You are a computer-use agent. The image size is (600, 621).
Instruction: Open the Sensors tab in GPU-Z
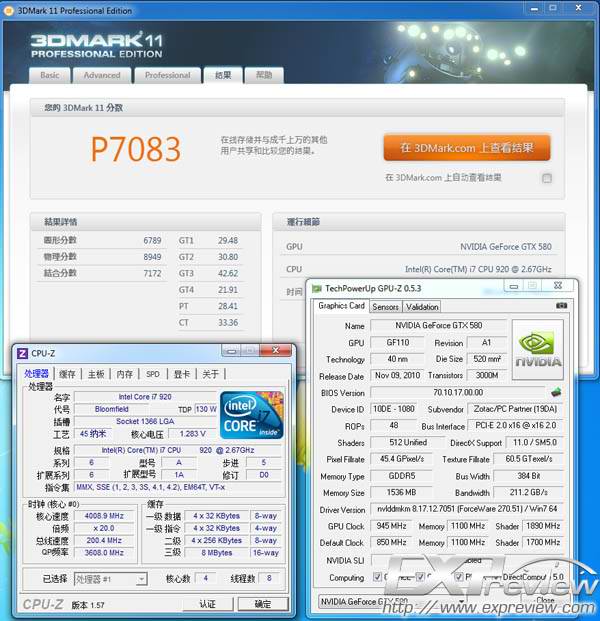tap(385, 307)
